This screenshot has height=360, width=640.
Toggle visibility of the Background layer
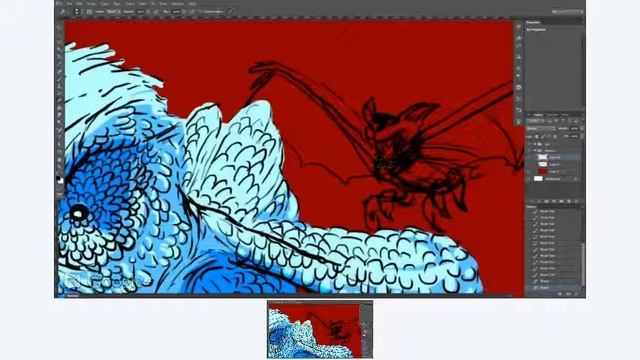point(529,179)
